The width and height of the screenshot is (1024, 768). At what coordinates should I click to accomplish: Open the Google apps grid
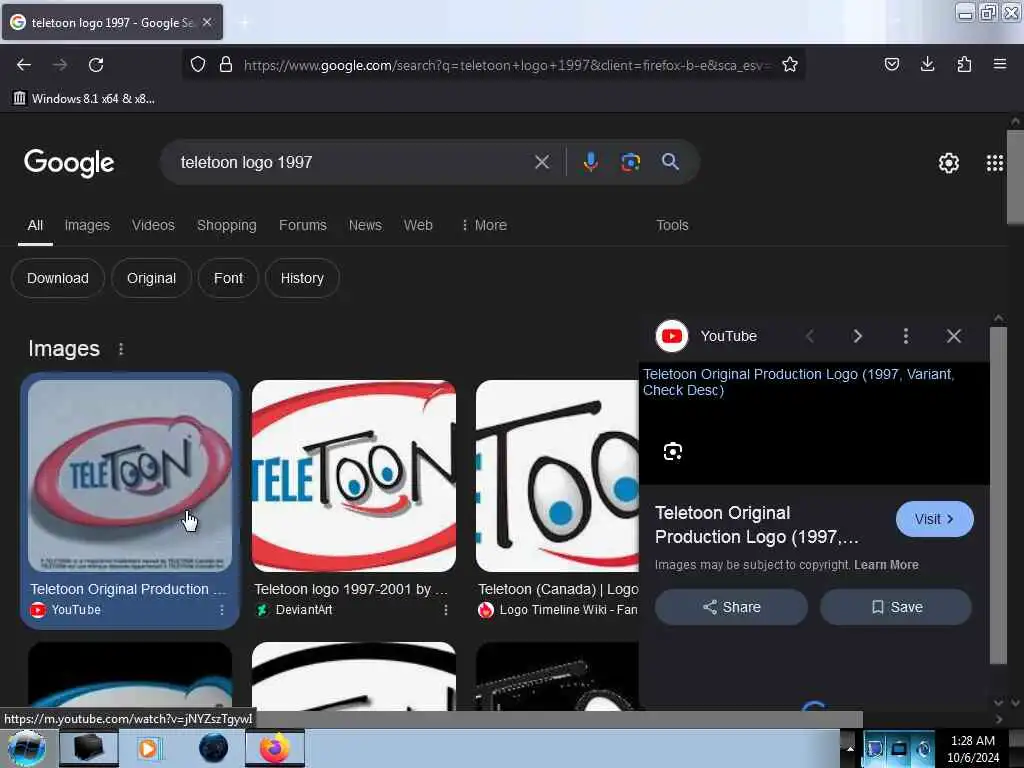[x=995, y=163]
